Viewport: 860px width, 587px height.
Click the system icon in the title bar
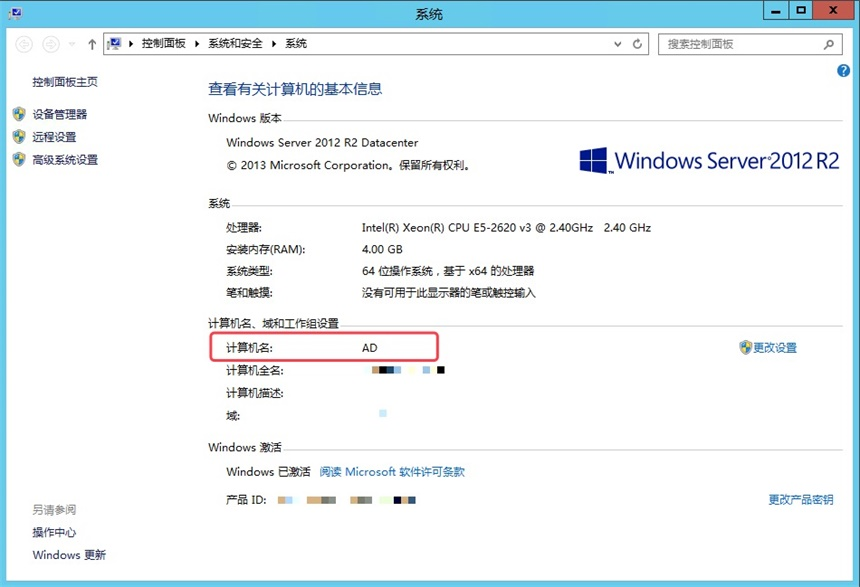point(15,13)
